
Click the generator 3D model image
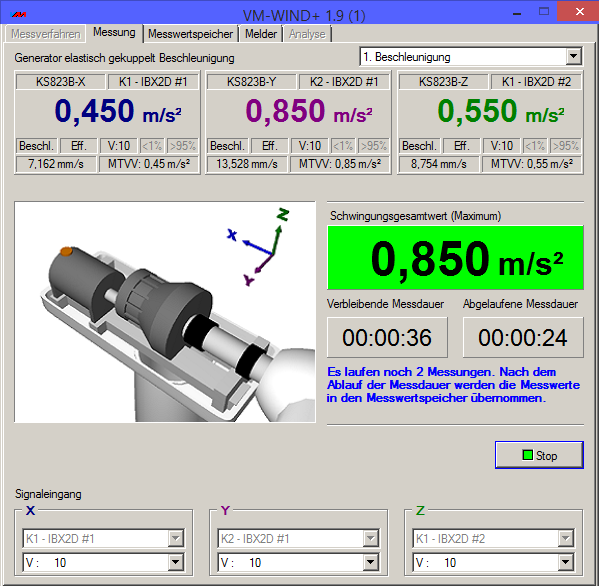(165, 312)
